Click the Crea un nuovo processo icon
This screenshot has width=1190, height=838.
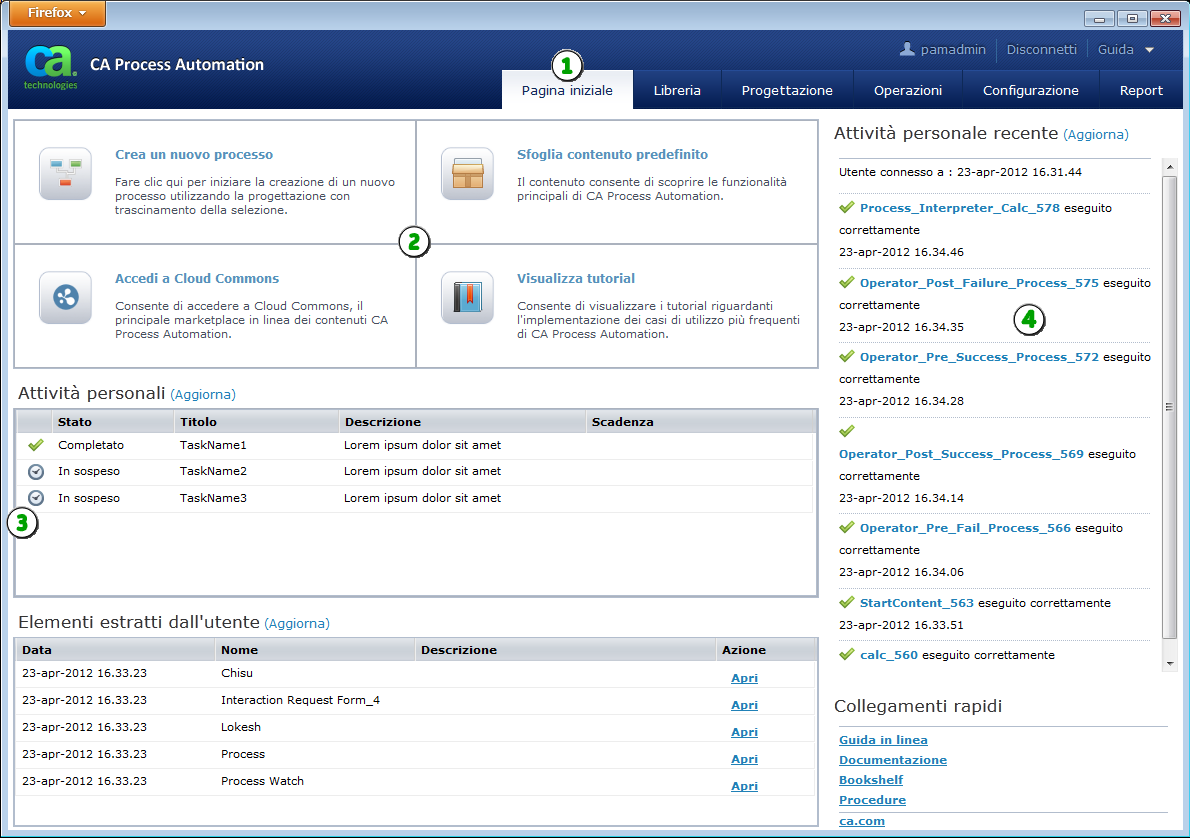click(65, 174)
